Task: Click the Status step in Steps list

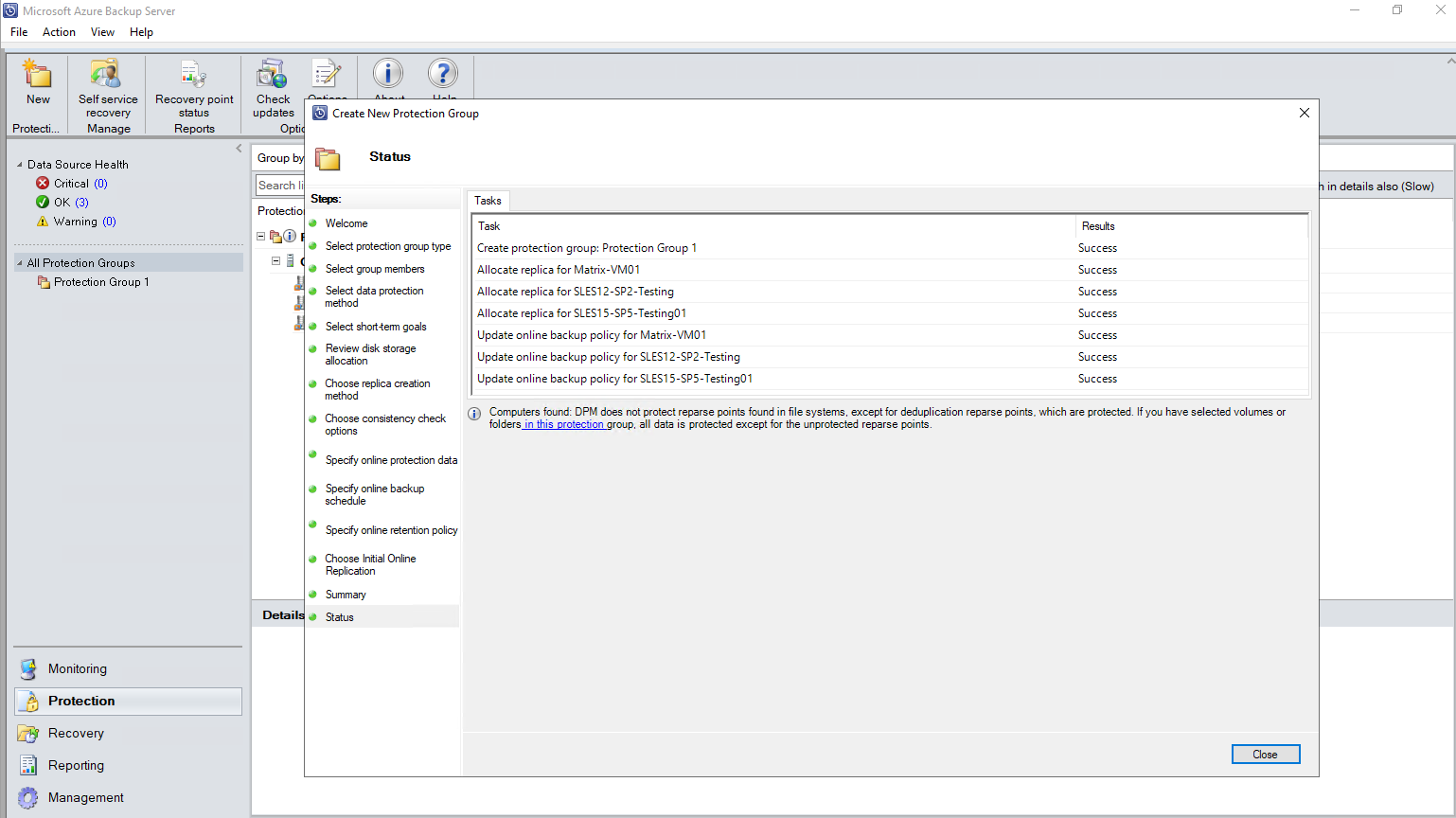Action: tap(339, 617)
